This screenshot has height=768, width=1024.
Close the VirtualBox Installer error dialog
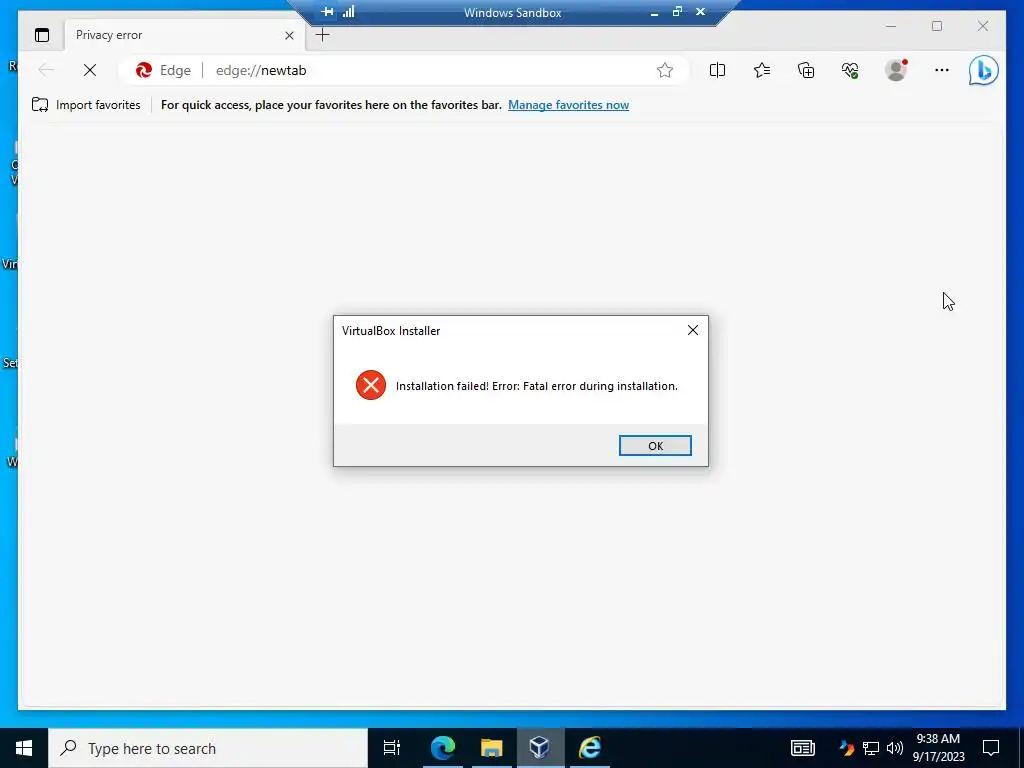tap(693, 330)
